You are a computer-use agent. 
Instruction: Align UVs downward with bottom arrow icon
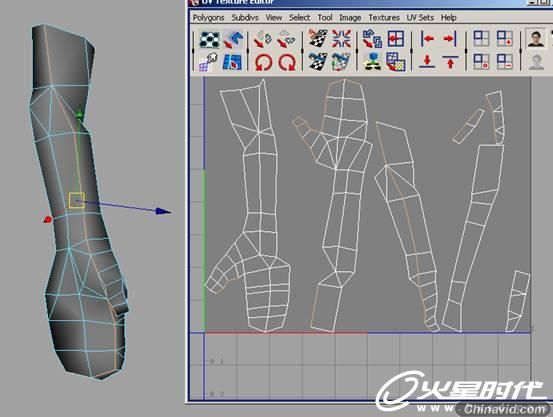click(427, 61)
